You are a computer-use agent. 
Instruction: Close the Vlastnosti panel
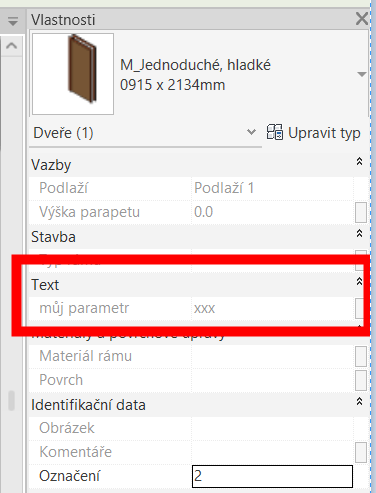tap(362, 19)
